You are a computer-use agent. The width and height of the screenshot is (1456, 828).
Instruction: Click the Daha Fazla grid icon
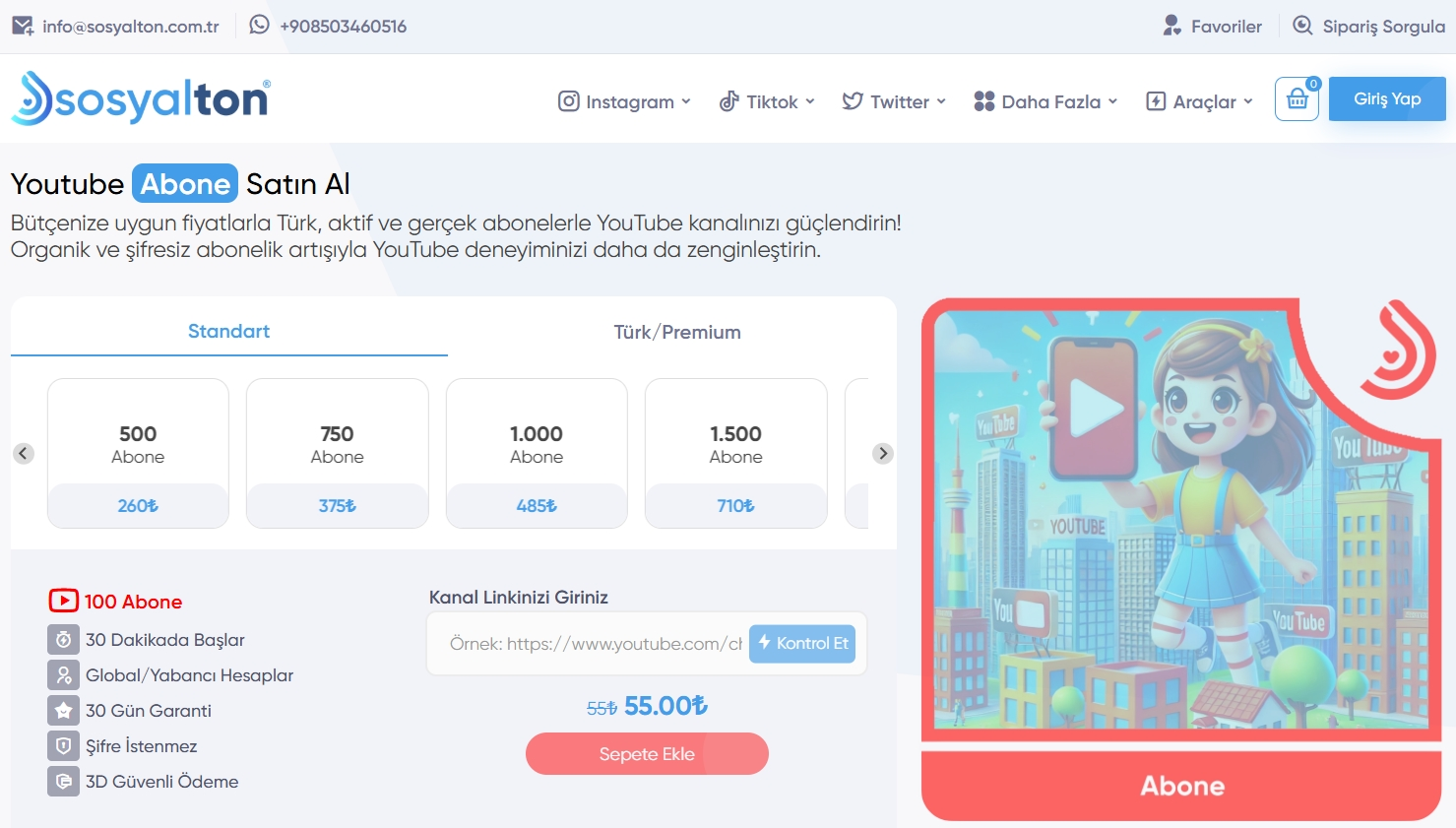pyautogui.click(x=984, y=101)
